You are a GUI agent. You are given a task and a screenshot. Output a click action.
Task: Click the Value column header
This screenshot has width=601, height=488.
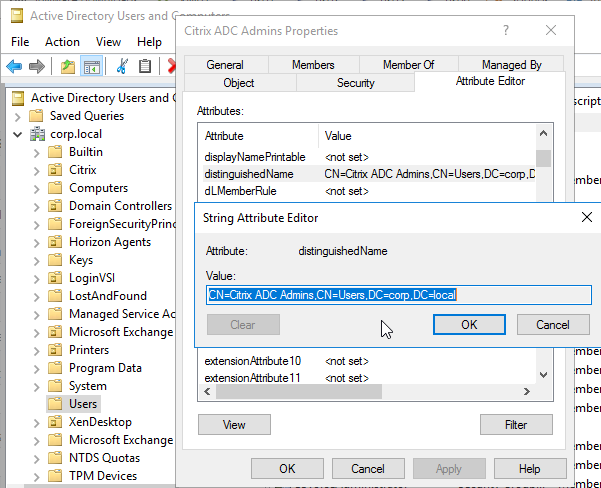[427, 136]
